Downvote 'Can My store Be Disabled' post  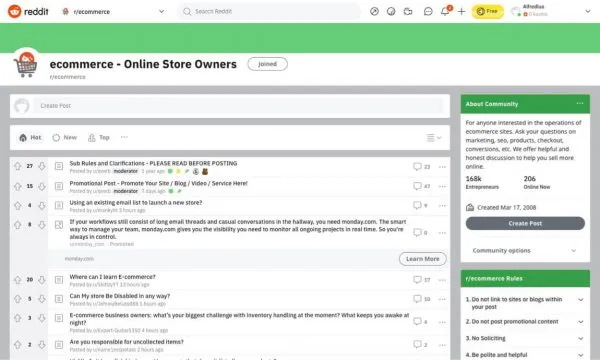42,299
